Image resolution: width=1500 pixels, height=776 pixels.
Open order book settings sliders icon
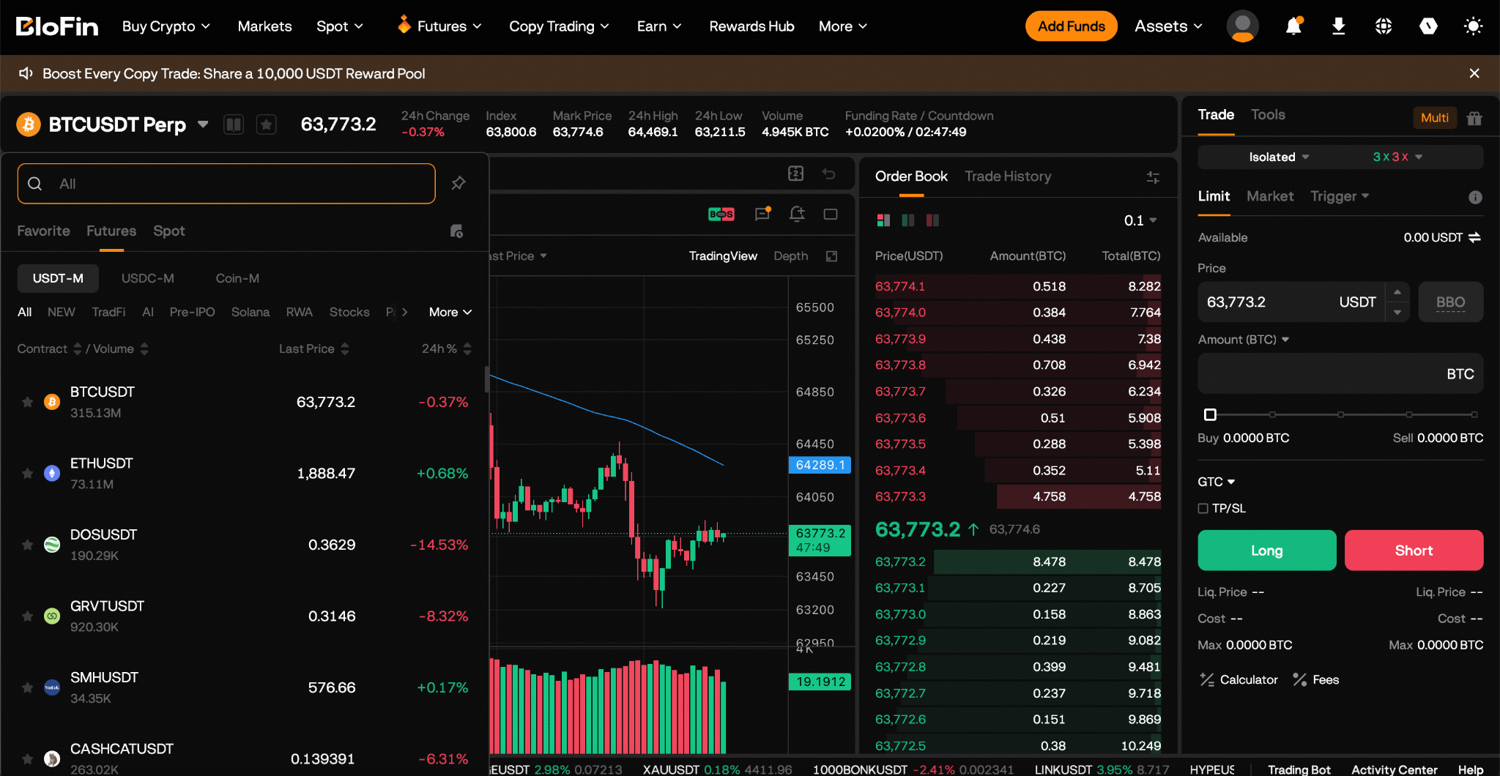1153,177
